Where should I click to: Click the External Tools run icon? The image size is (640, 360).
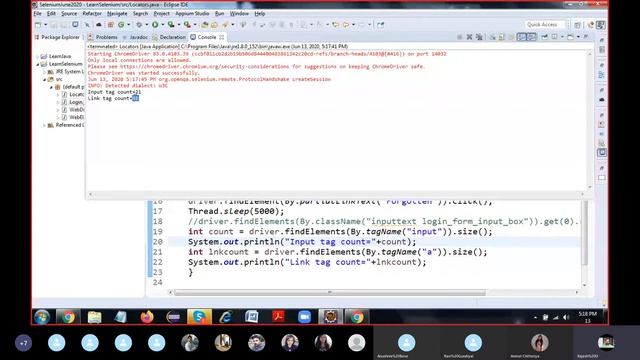click(187, 25)
